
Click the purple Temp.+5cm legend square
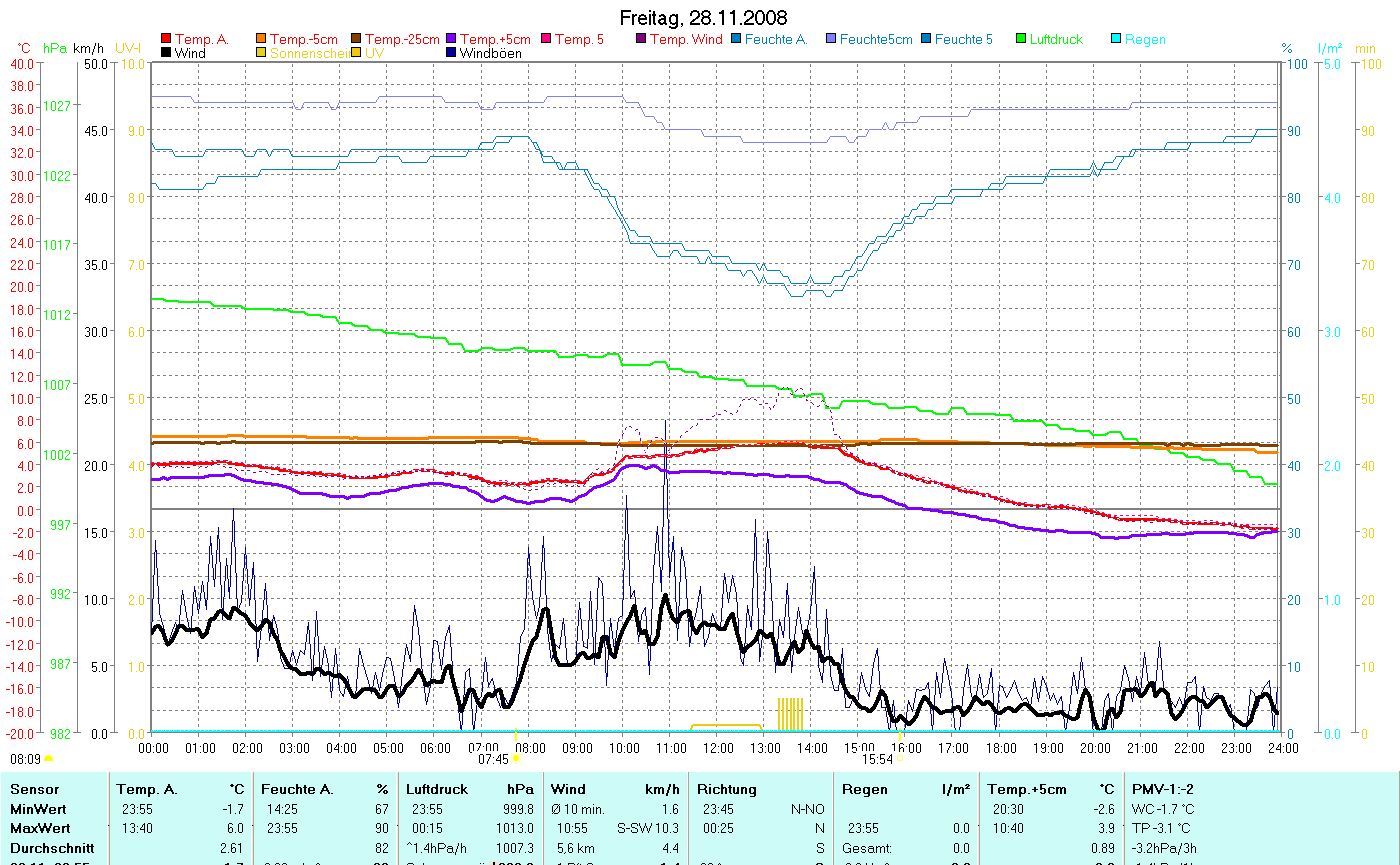point(451,39)
